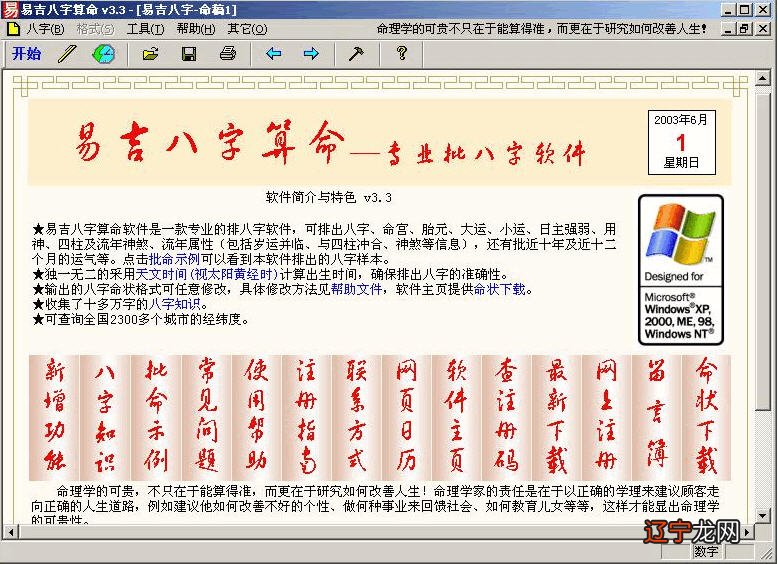The width and height of the screenshot is (778, 564).
Task: Open the blue 八字知识 text link
Action: click(175, 304)
